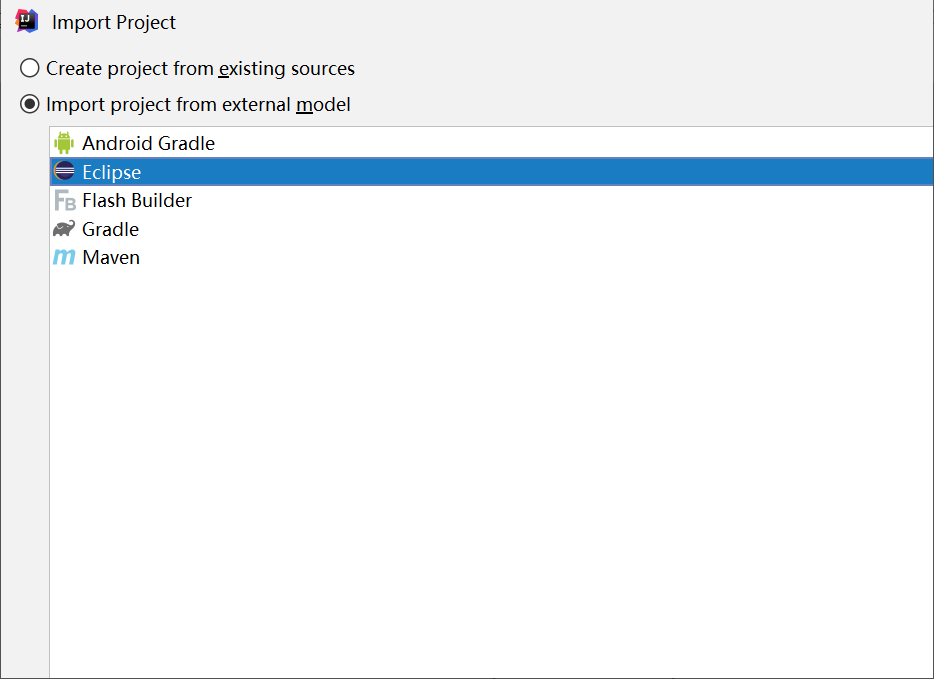
Task: Click the underlined 'model' mnemonic text
Action: (324, 104)
